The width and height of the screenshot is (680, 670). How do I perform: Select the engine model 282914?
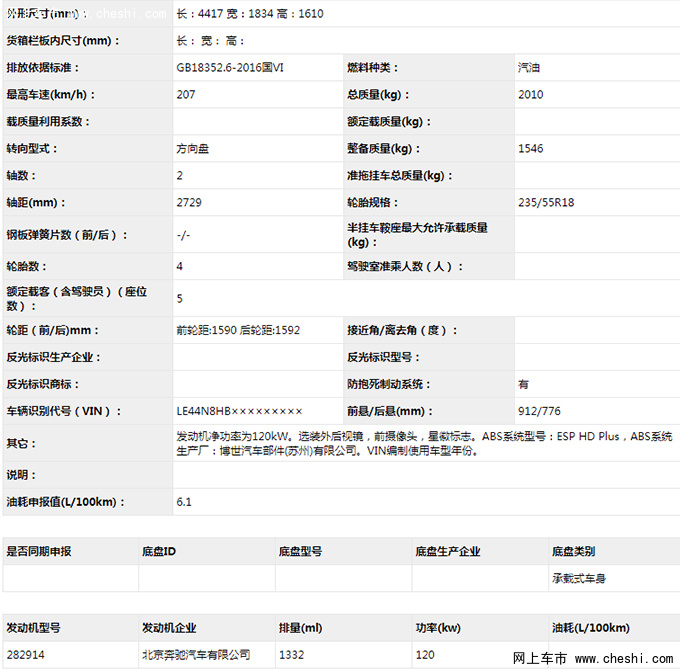point(26,655)
